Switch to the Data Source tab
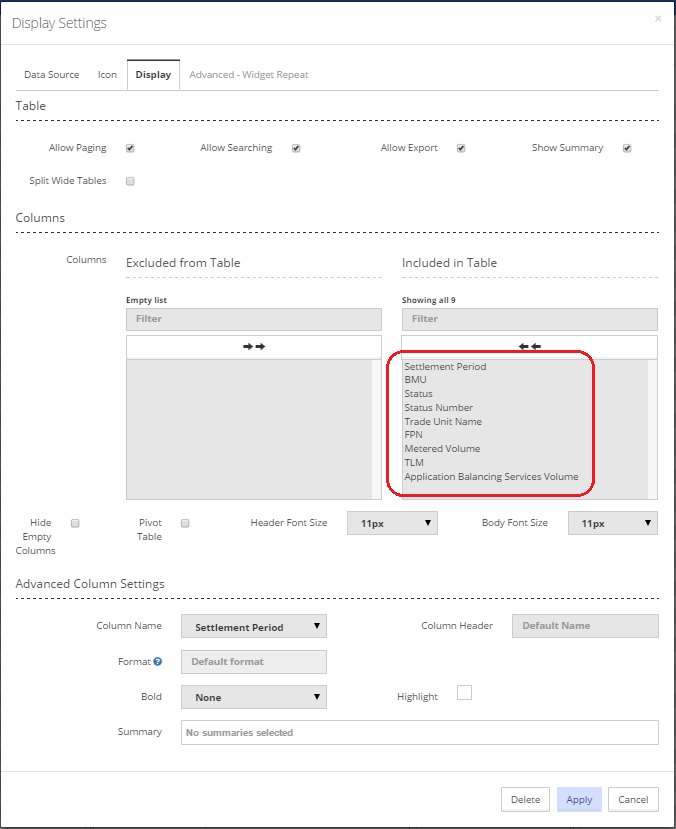676x829 pixels. (x=52, y=75)
